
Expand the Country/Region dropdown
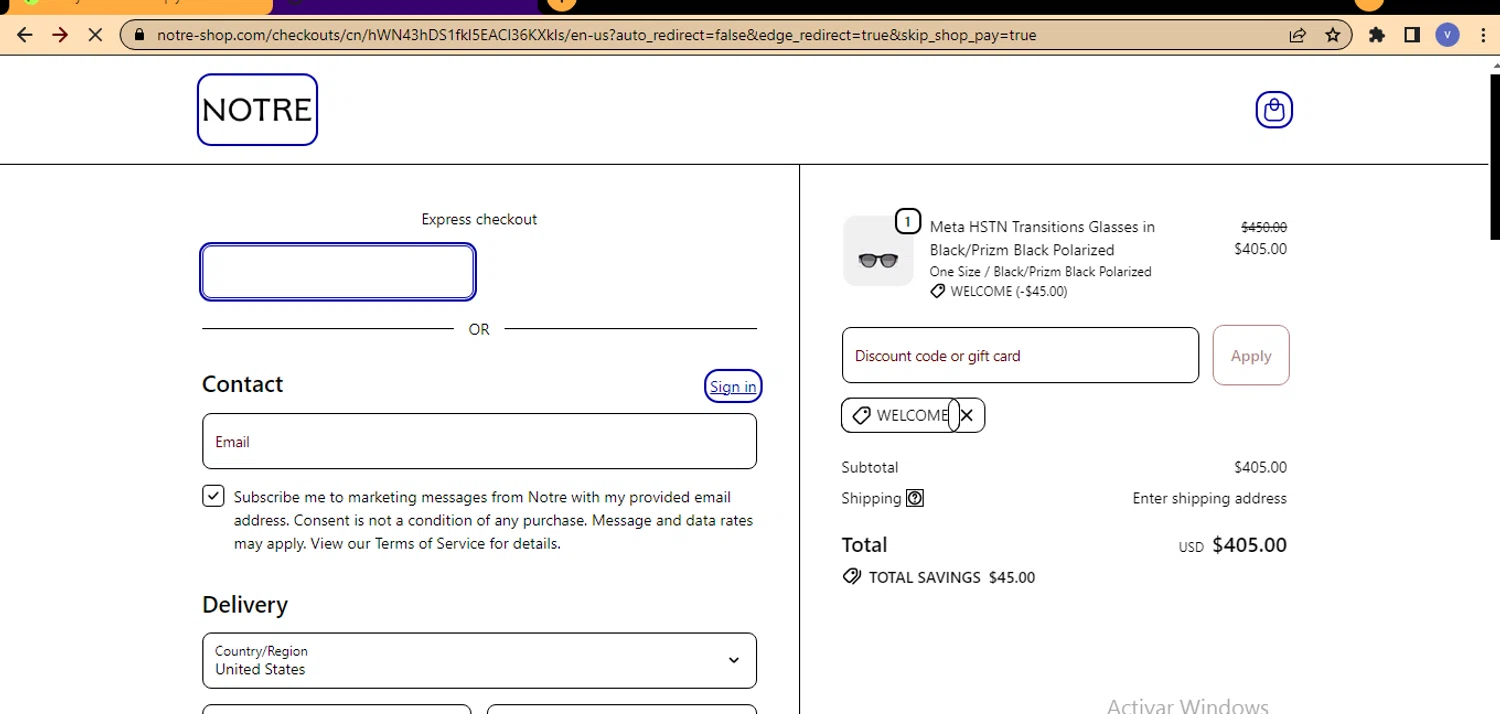[479, 660]
